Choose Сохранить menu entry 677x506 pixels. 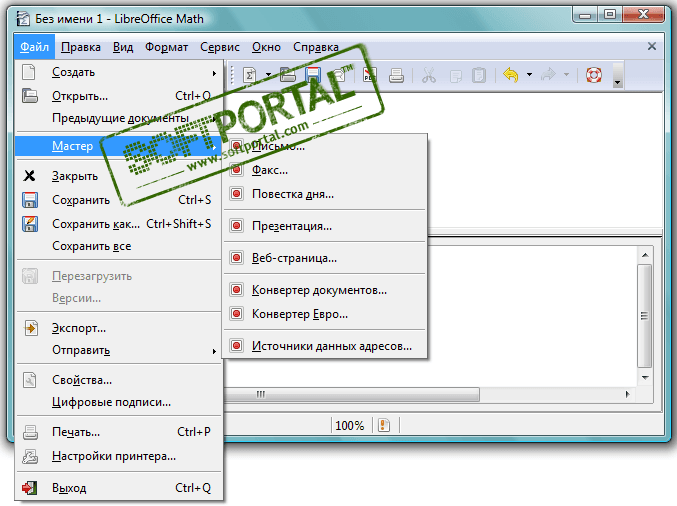[x=119, y=200]
